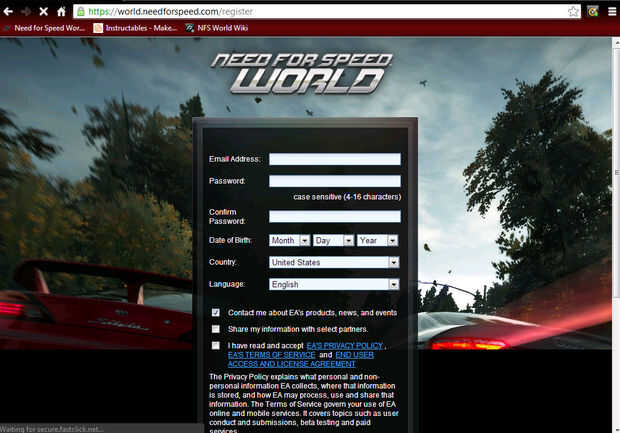This screenshot has height=433, width=620.
Task: Open the Day dropdown
Action: (333, 240)
